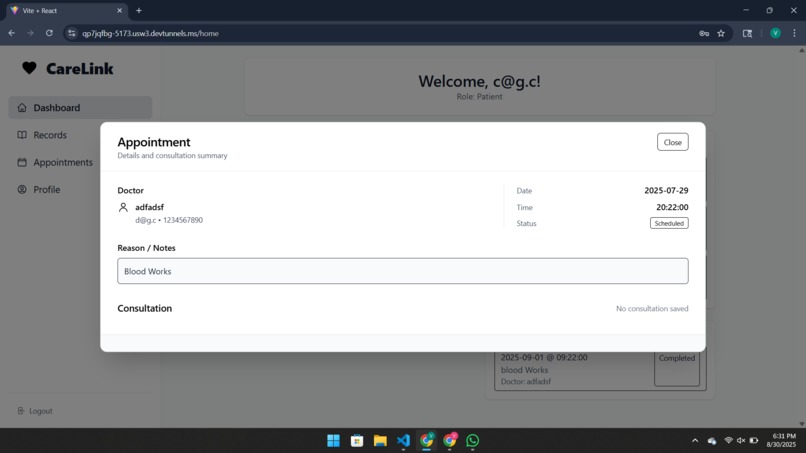Click the doctor person icon
The image size is (806, 453).
[x=123, y=207]
